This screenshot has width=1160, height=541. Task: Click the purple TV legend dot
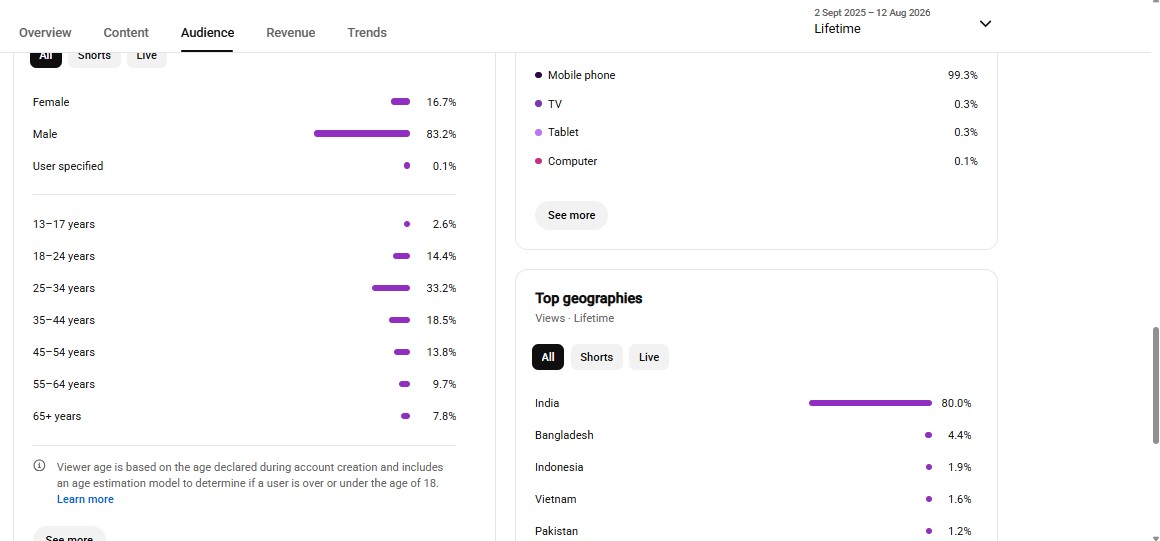[538, 104]
